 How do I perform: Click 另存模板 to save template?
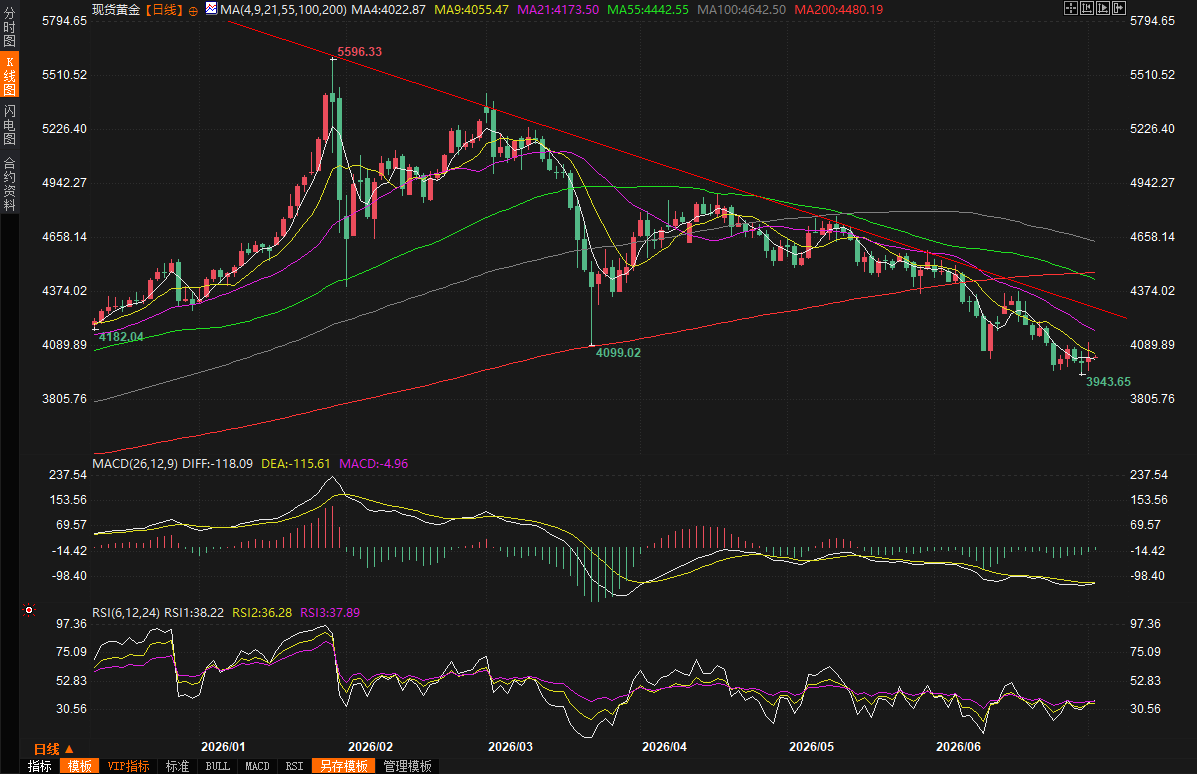click(344, 766)
